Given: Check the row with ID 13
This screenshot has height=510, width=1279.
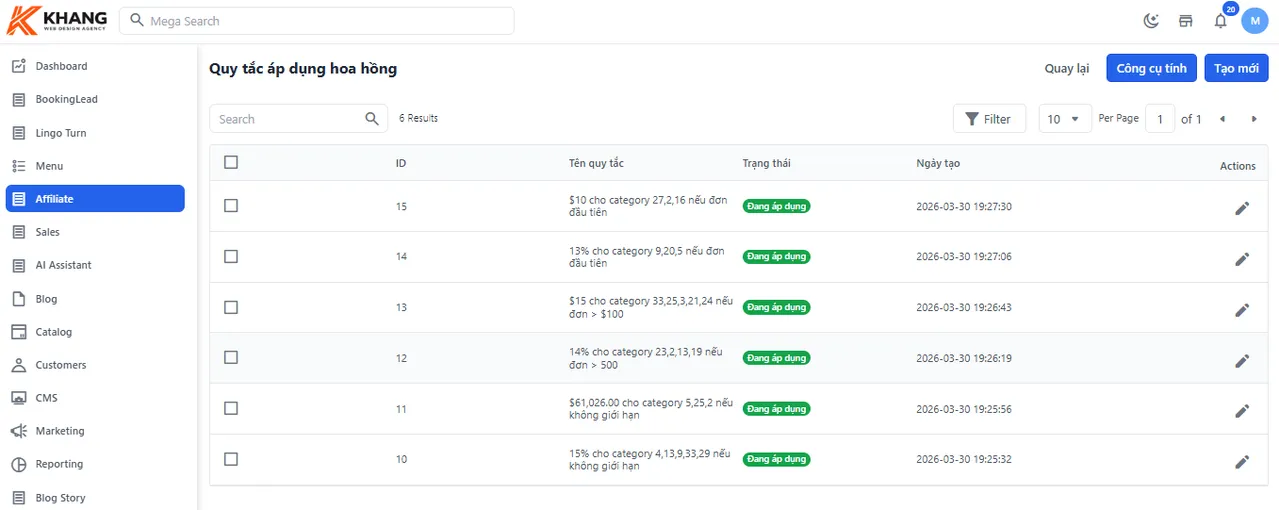Looking at the screenshot, I should 231,307.
